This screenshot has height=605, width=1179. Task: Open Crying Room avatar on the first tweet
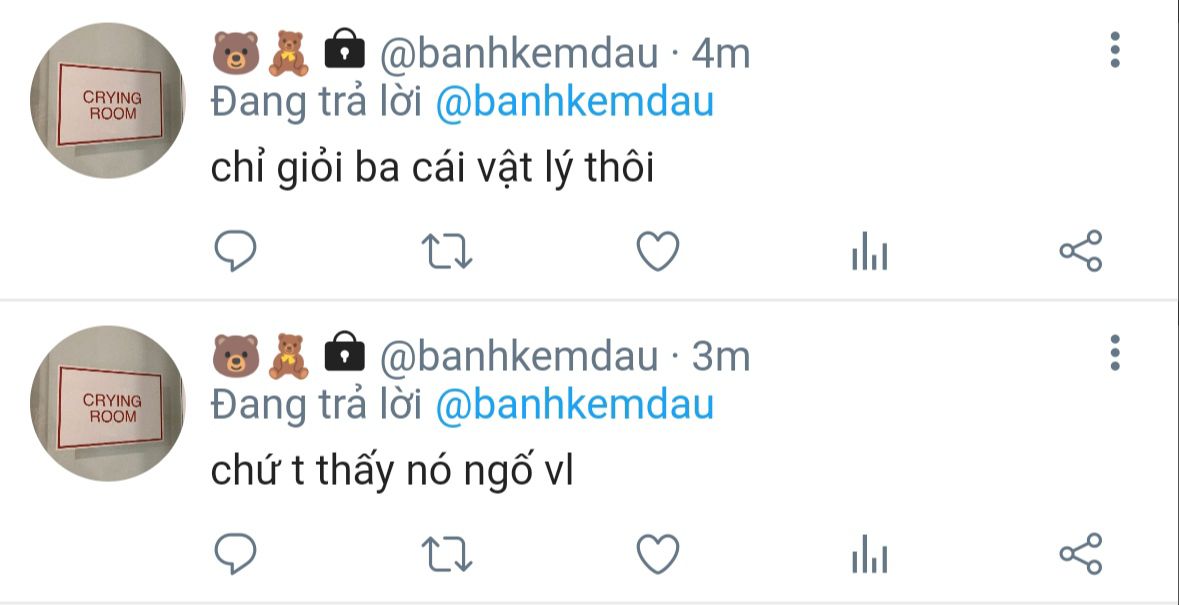(x=107, y=101)
